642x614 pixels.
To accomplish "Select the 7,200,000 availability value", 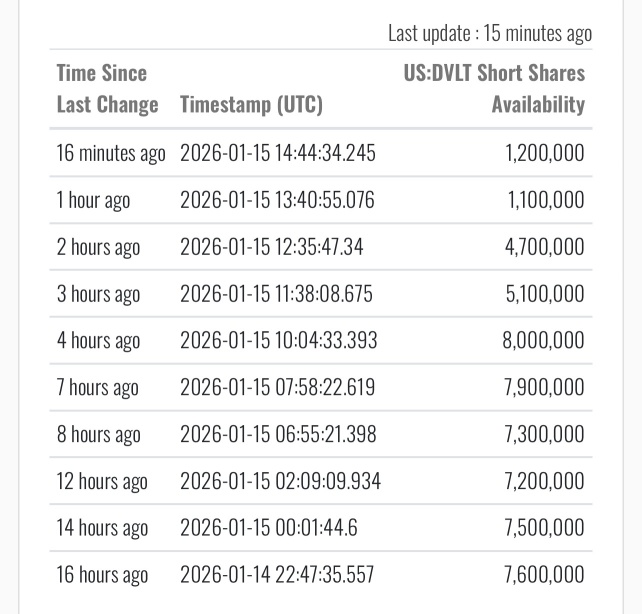I will click(544, 481).
